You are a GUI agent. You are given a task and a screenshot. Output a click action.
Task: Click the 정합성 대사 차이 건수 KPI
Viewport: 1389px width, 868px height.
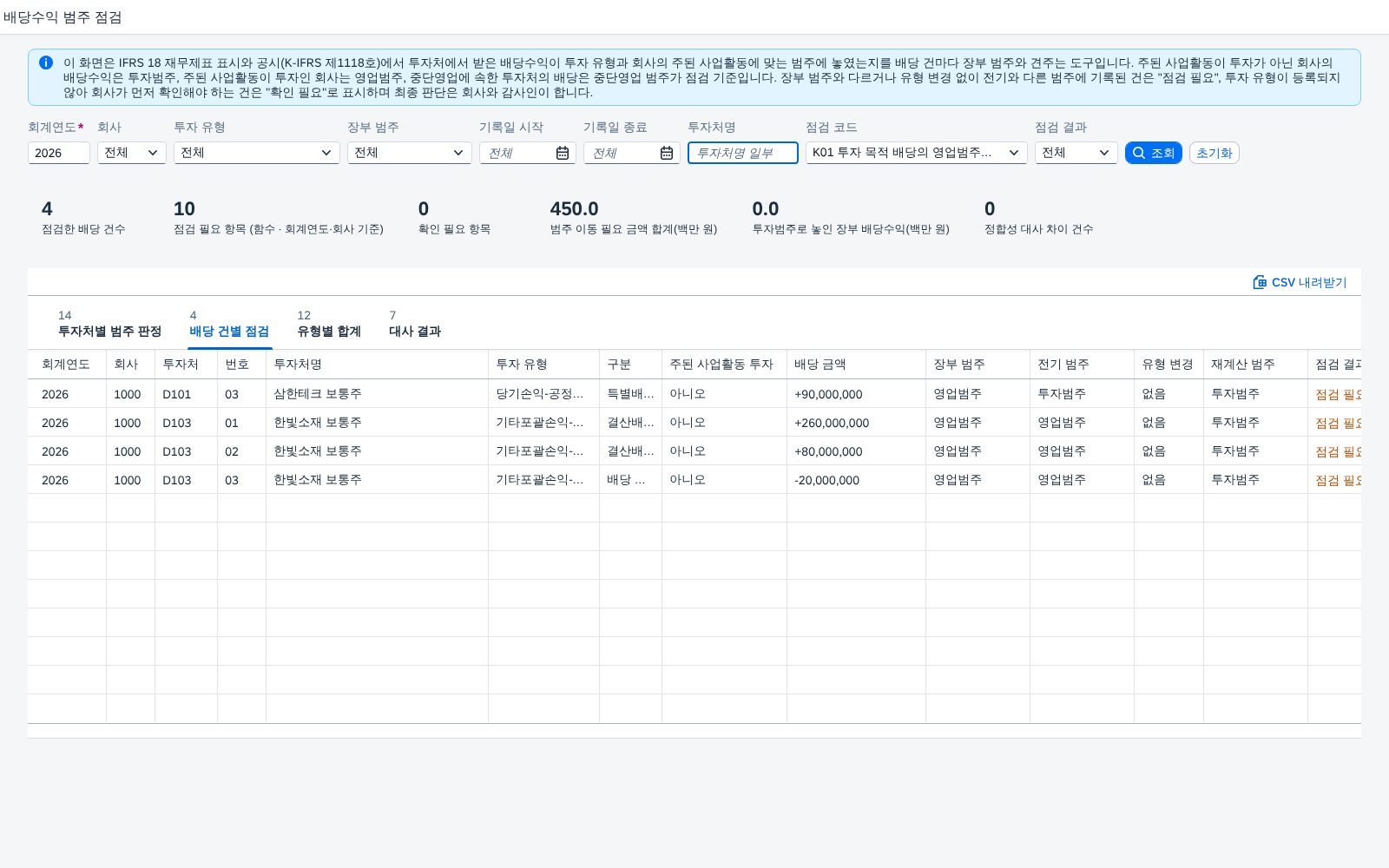[1038, 218]
